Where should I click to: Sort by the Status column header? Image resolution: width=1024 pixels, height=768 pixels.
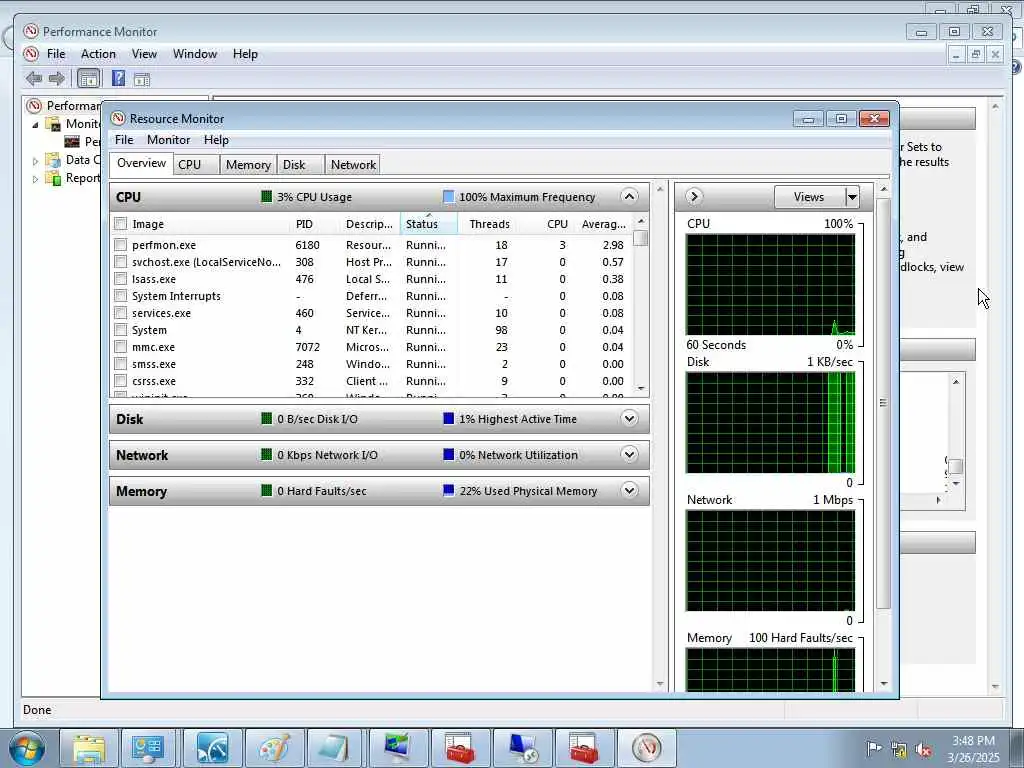428,224
